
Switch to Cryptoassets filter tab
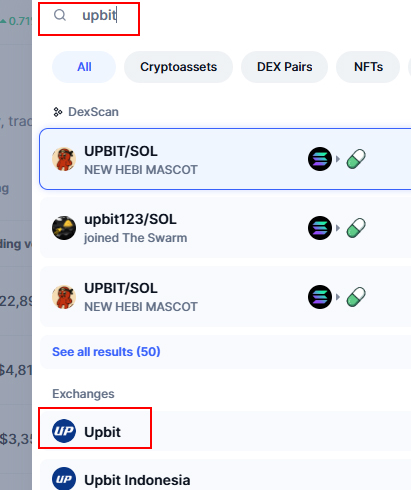point(178,67)
